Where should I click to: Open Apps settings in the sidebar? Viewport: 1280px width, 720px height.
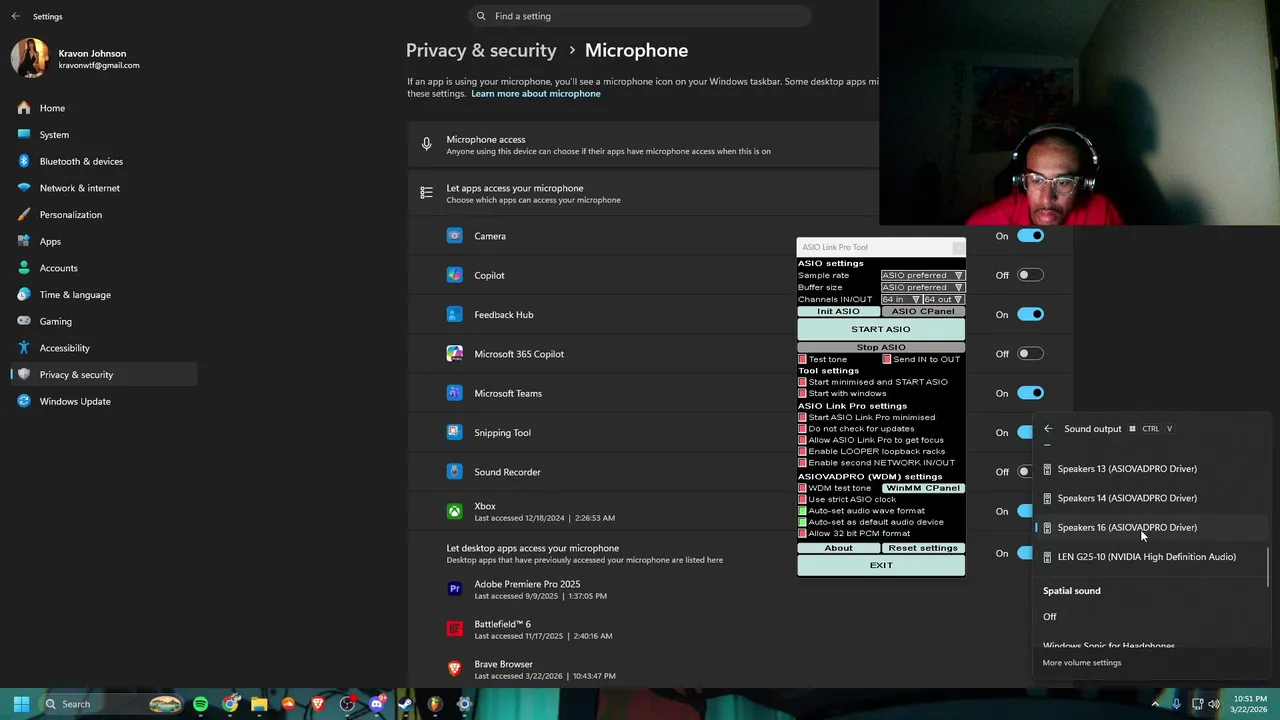104,241
